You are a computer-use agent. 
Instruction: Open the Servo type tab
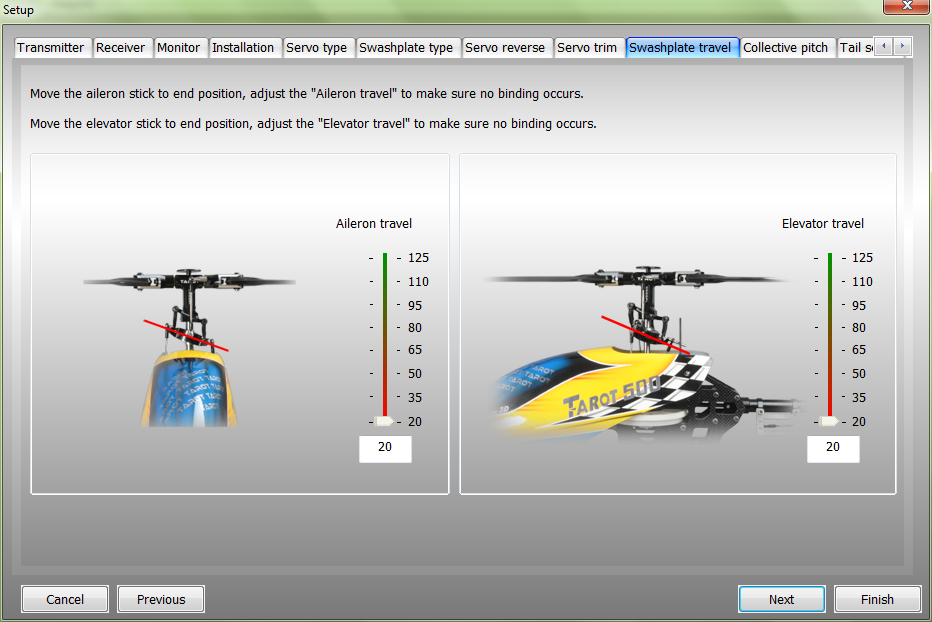[x=317, y=48]
